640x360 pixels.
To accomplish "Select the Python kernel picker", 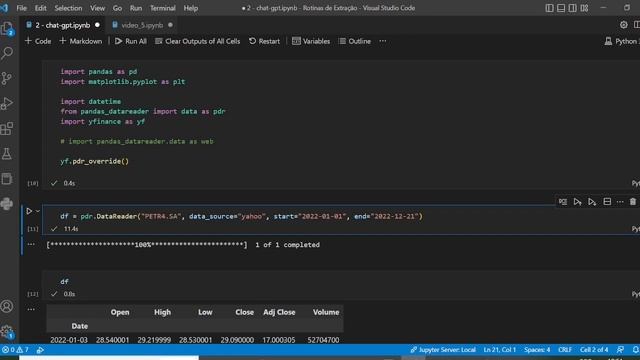I will click(x=622, y=41).
